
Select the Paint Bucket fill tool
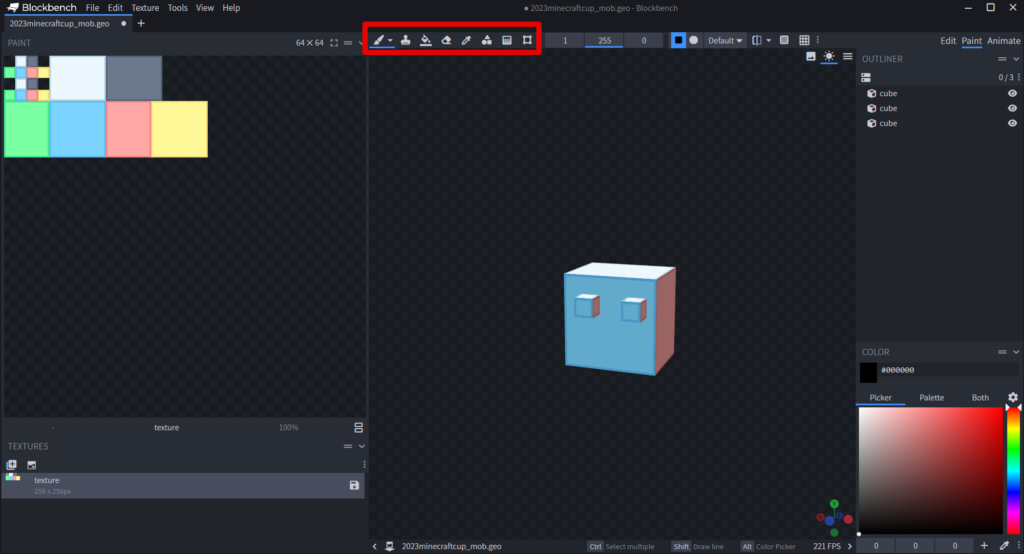pyautogui.click(x=426, y=40)
